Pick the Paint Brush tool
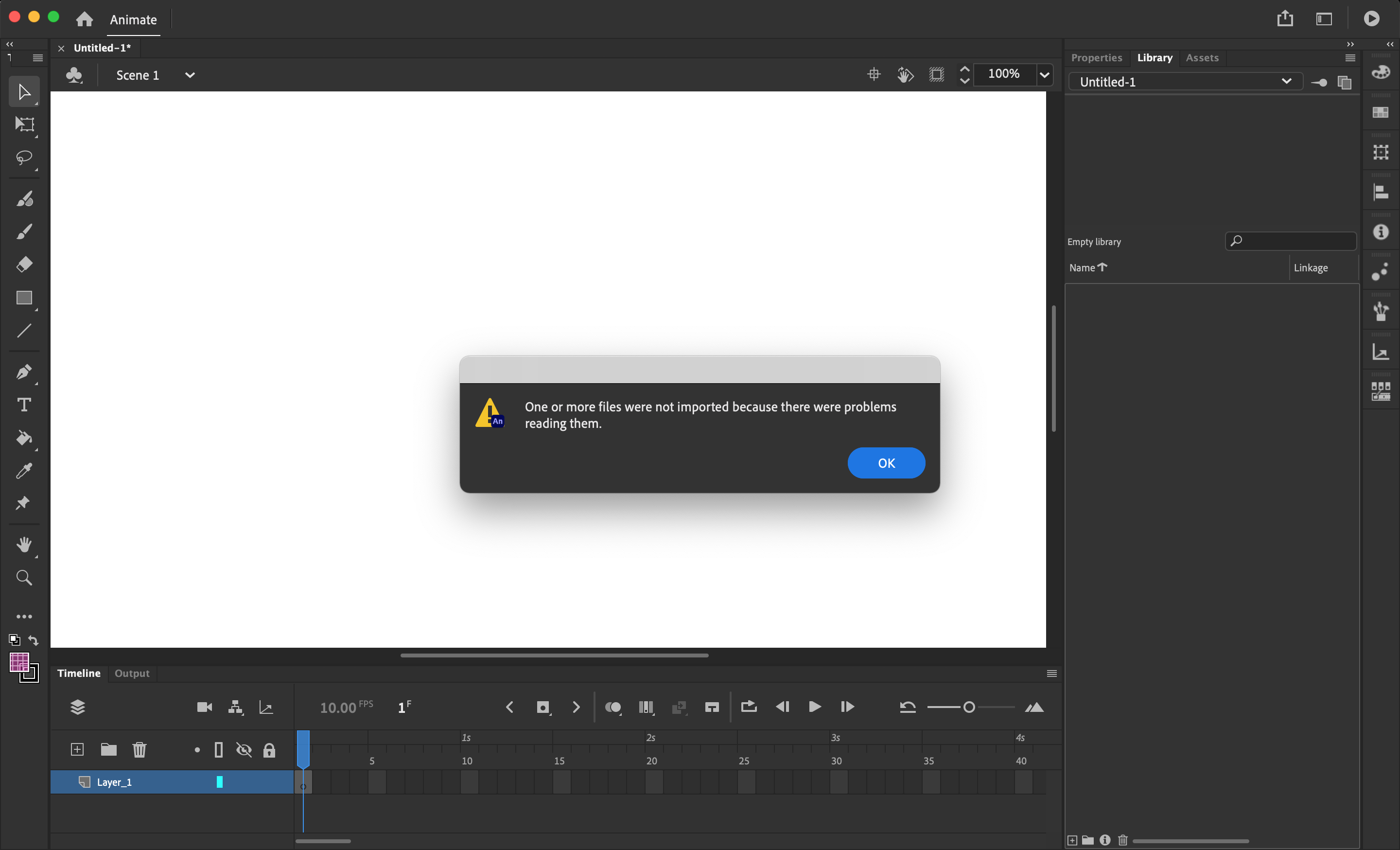The width and height of the screenshot is (1400, 850). [x=24, y=198]
